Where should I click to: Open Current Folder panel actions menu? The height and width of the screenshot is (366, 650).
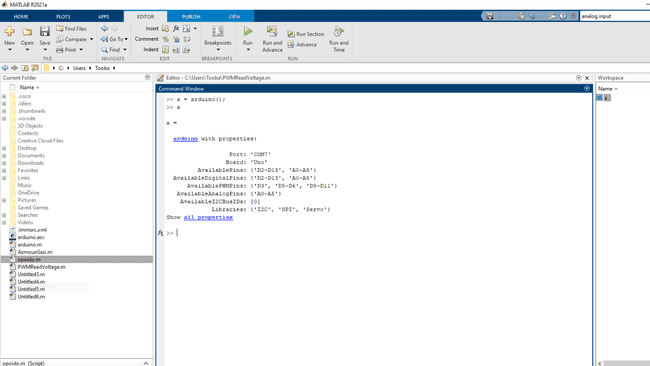(148, 78)
